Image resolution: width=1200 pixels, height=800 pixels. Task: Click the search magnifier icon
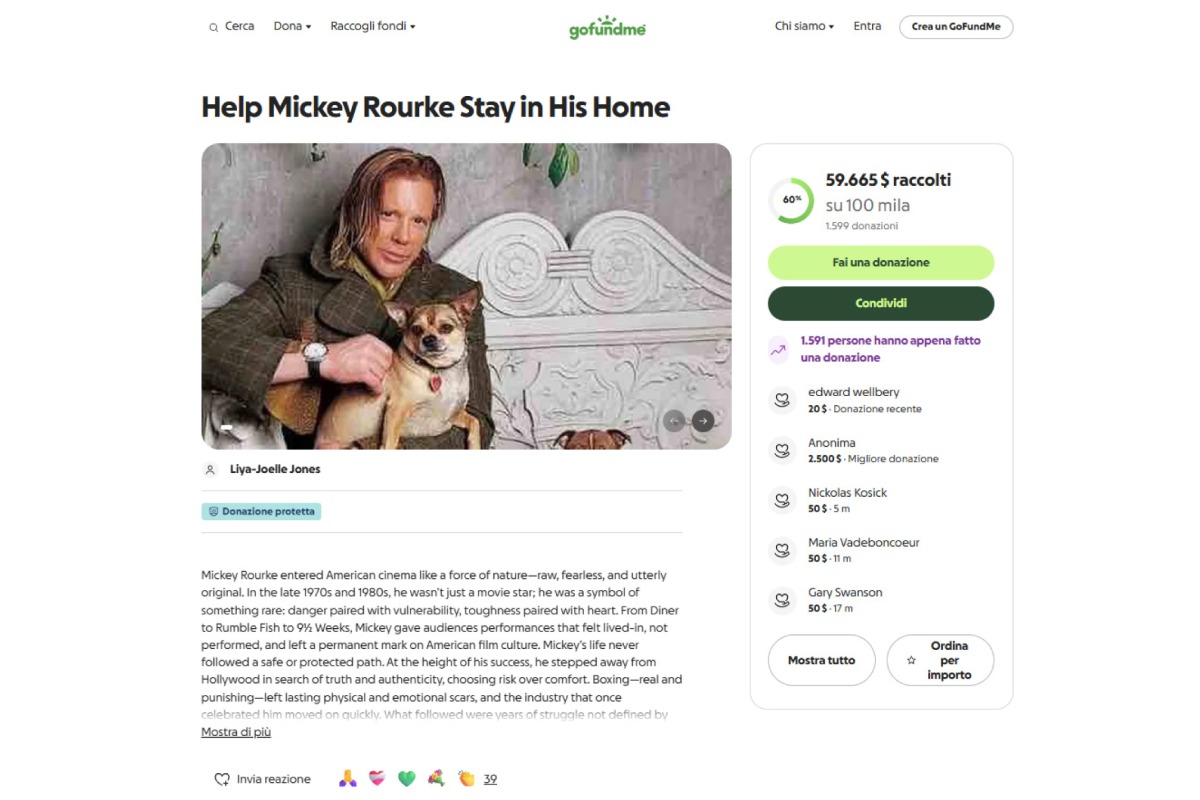point(213,27)
